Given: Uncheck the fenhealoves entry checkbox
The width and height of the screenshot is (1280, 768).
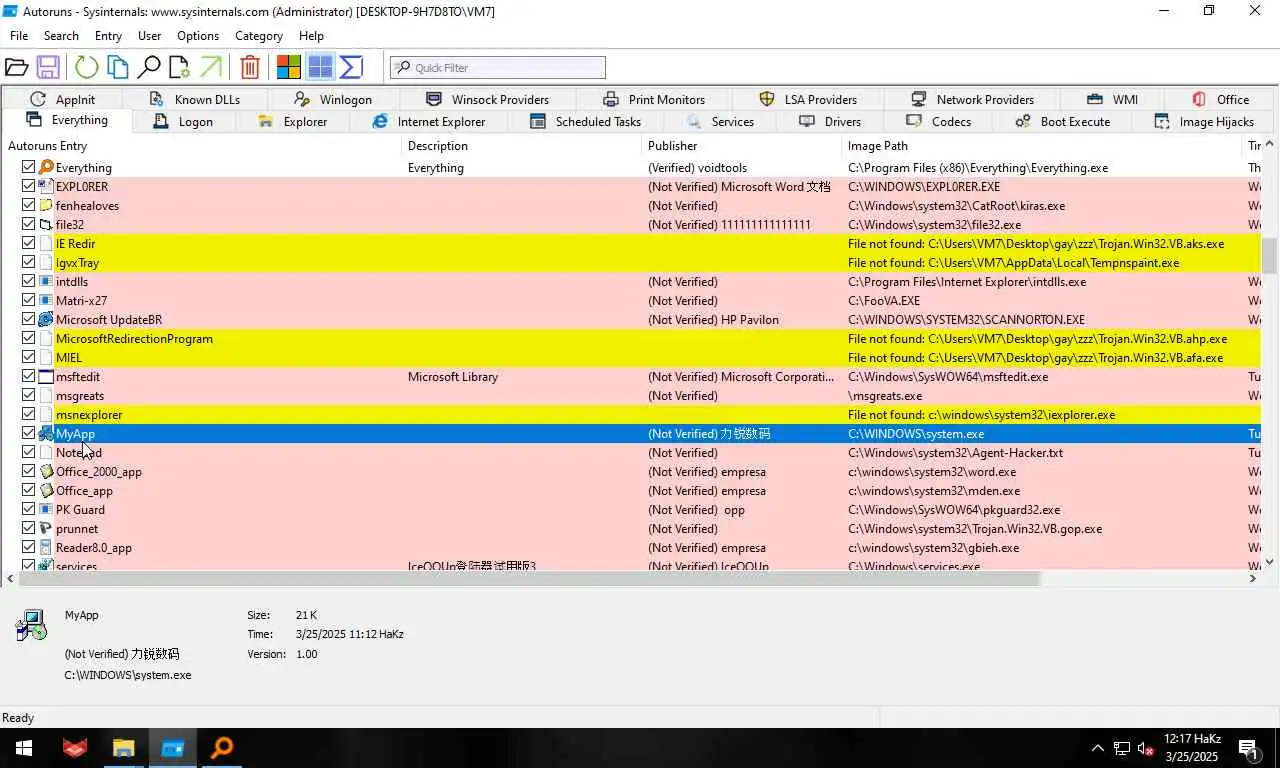Looking at the screenshot, I should 28,205.
